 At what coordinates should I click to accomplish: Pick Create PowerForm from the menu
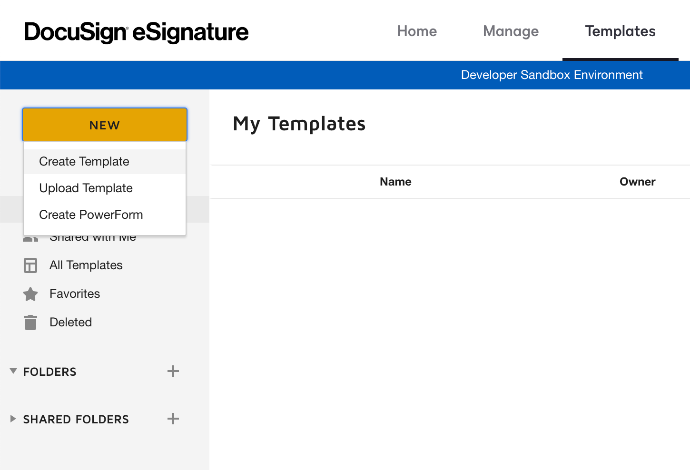[x=91, y=215]
